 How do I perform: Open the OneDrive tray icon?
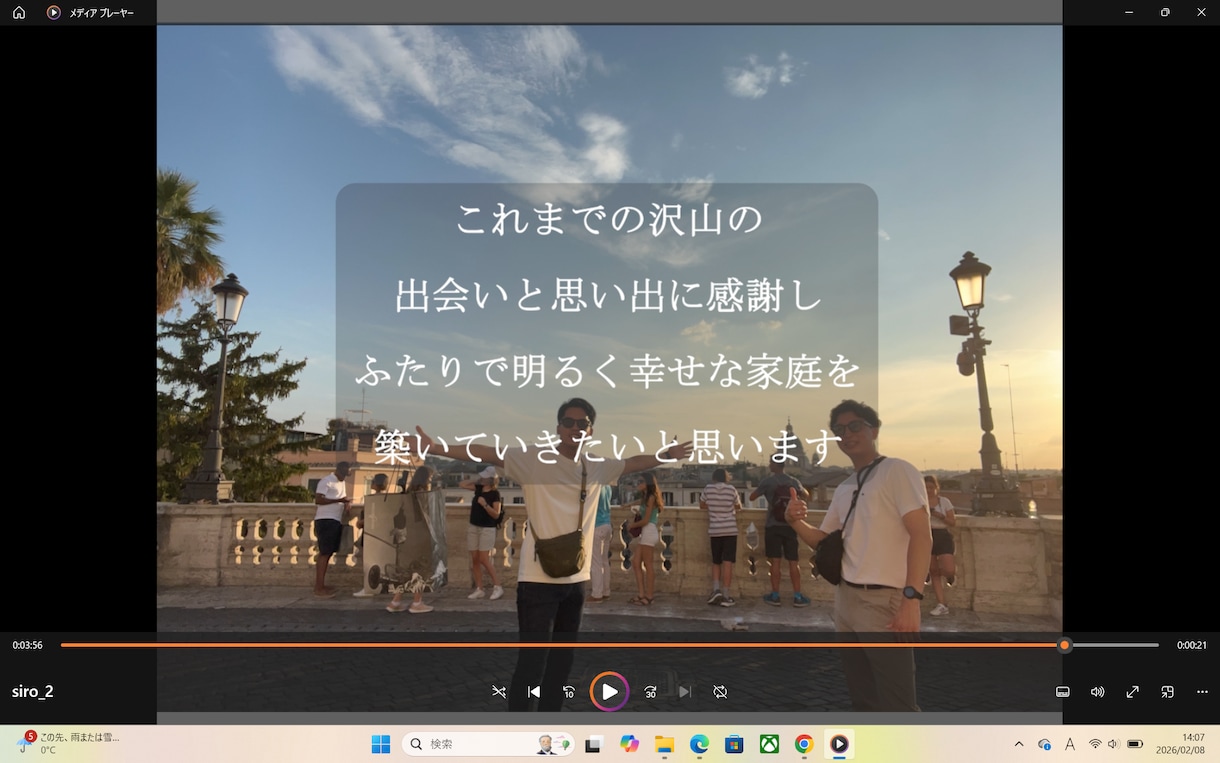click(1044, 744)
